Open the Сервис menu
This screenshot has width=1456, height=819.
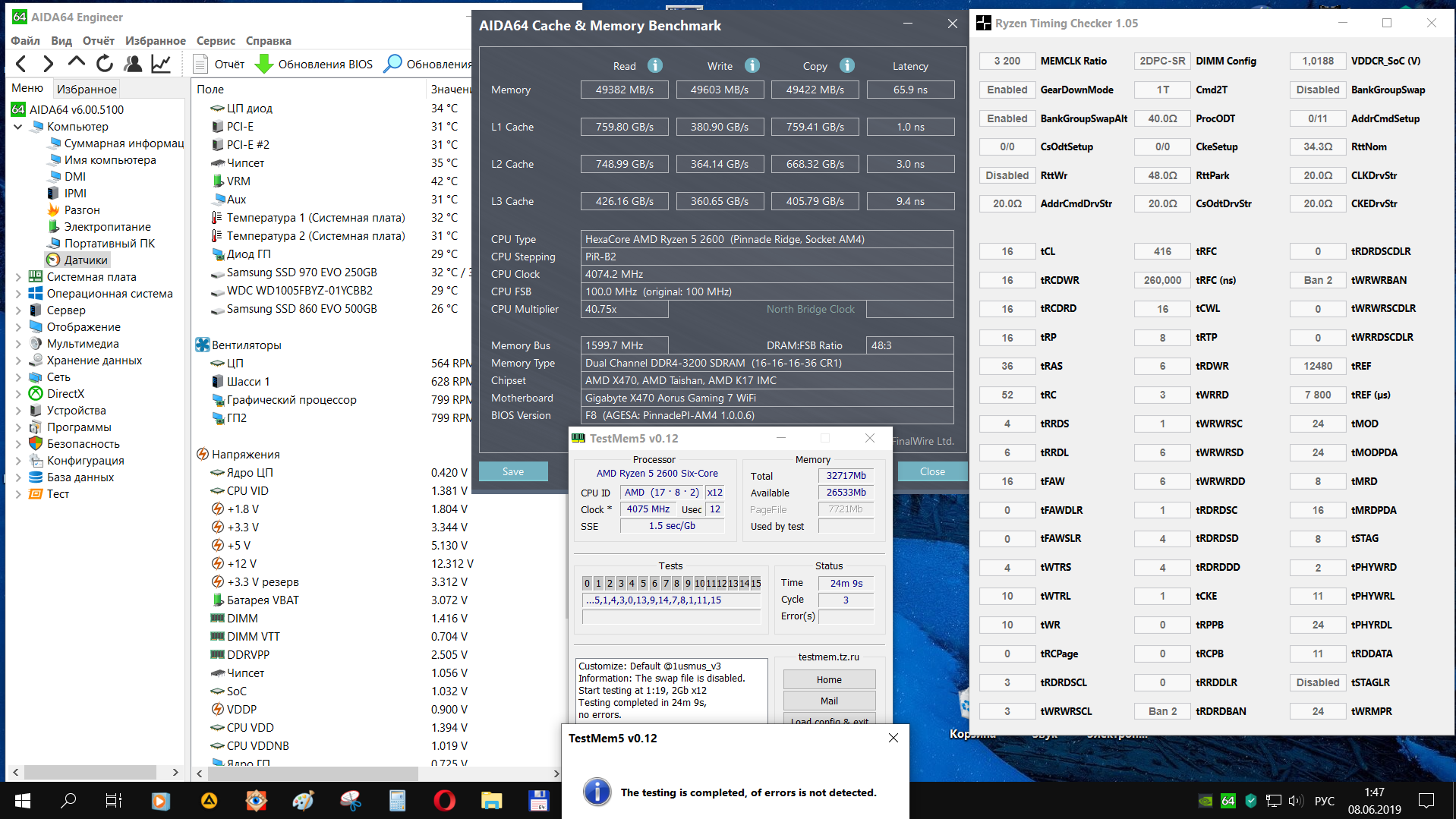click(216, 41)
